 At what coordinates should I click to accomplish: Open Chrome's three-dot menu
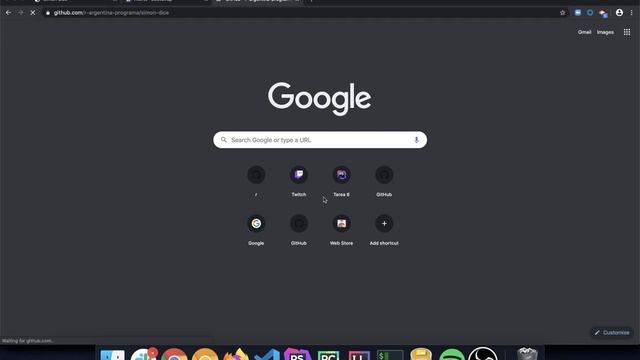[x=631, y=13]
